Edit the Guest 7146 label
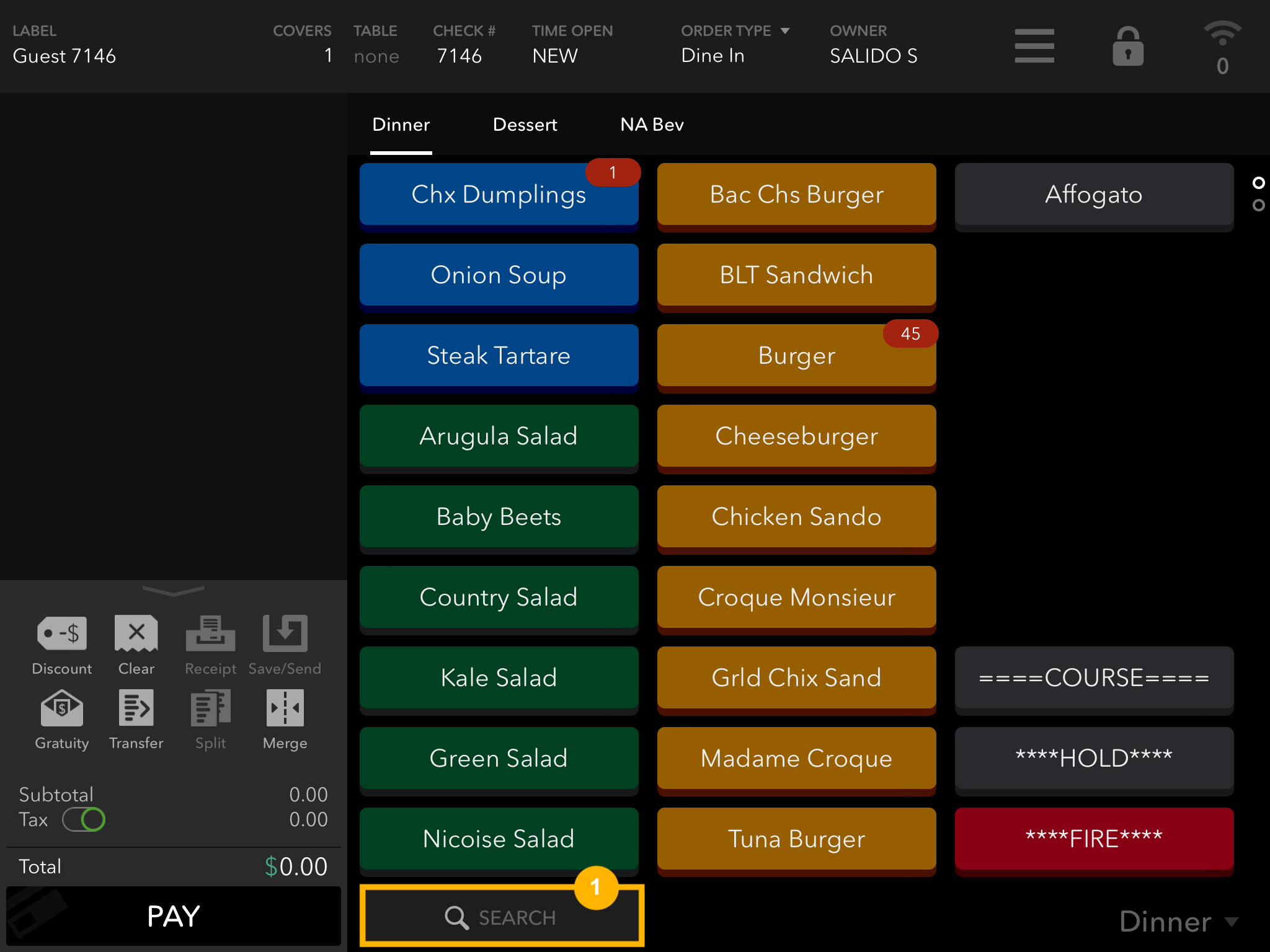The height and width of the screenshot is (952, 1270). pos(64,56)
